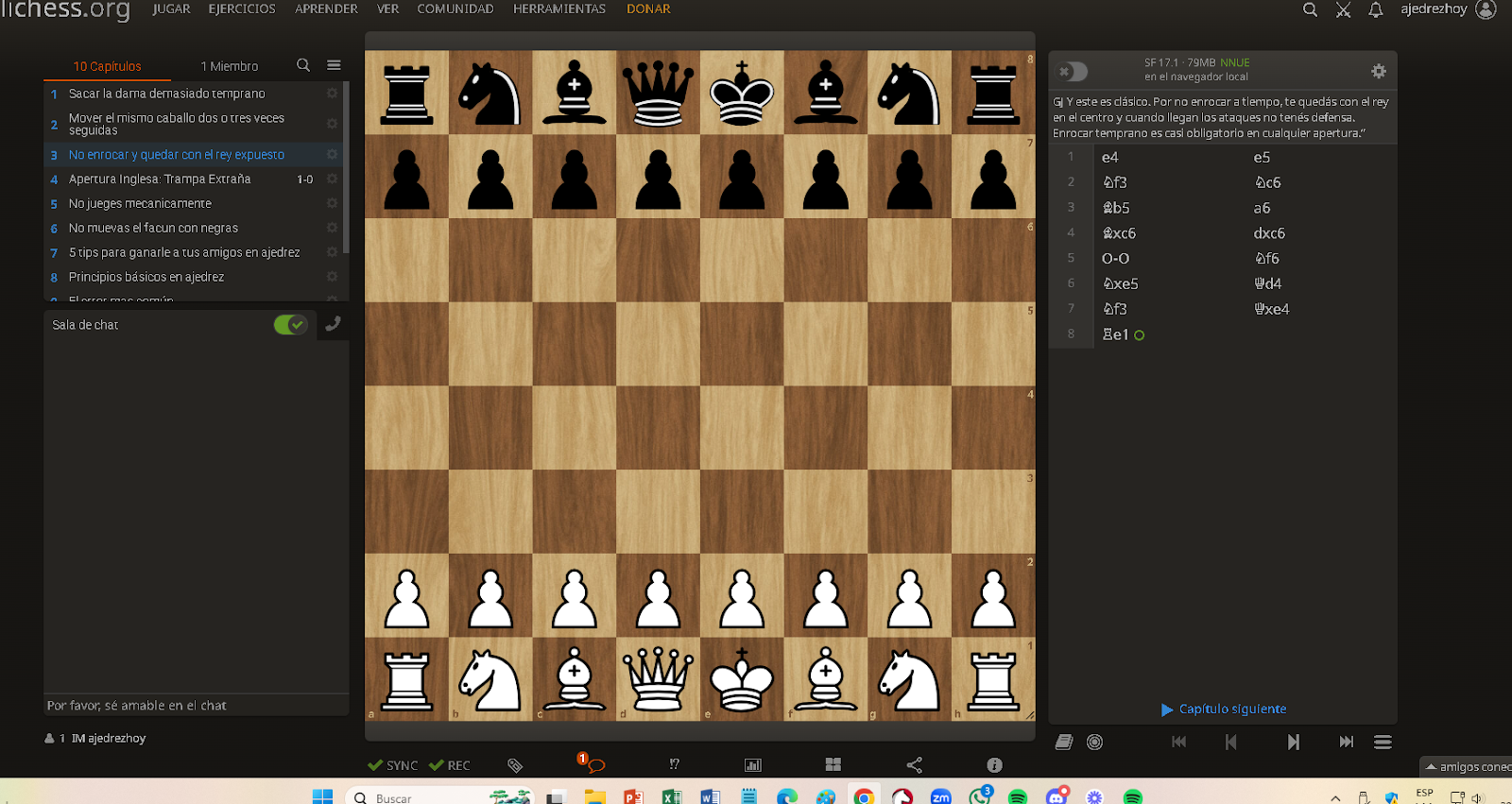The height and width of the screenshot is (804, 1512).
Task: Show study info icon
Action: pyautogui.click(x=994, y=765)
